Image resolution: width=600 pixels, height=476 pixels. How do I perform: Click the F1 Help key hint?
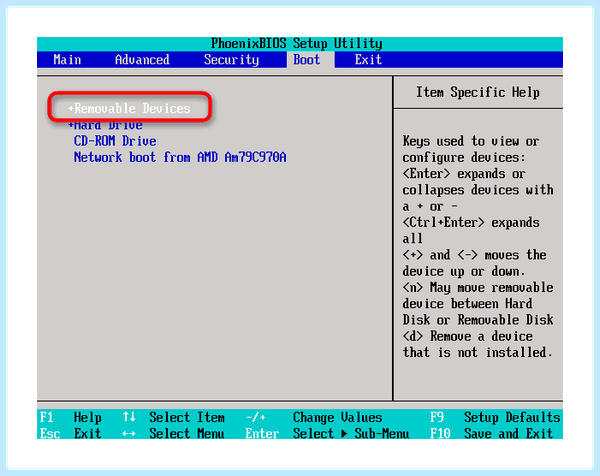[x=71, y=417]
